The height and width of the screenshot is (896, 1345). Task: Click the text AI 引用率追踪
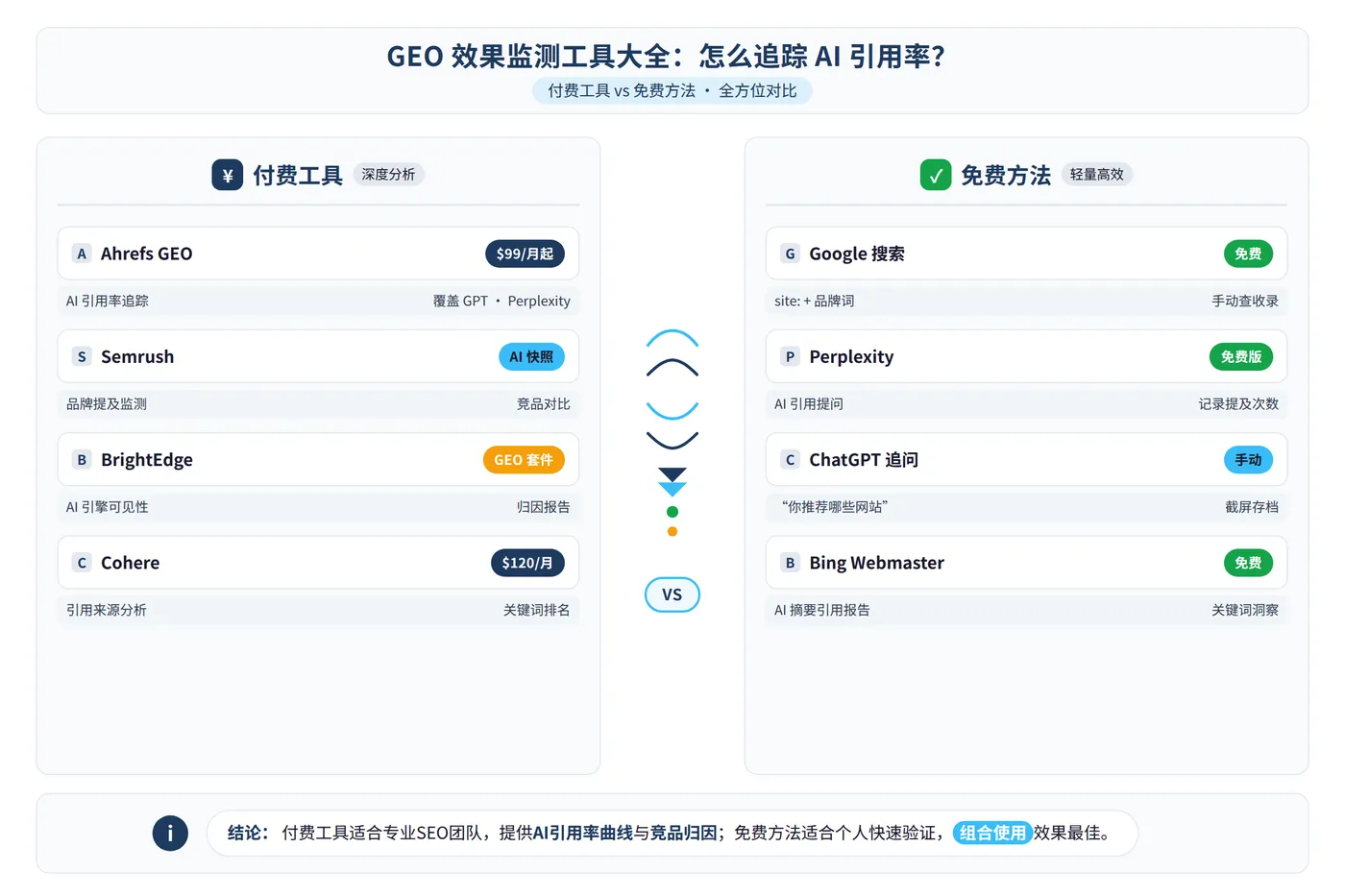tap(108, 301)
